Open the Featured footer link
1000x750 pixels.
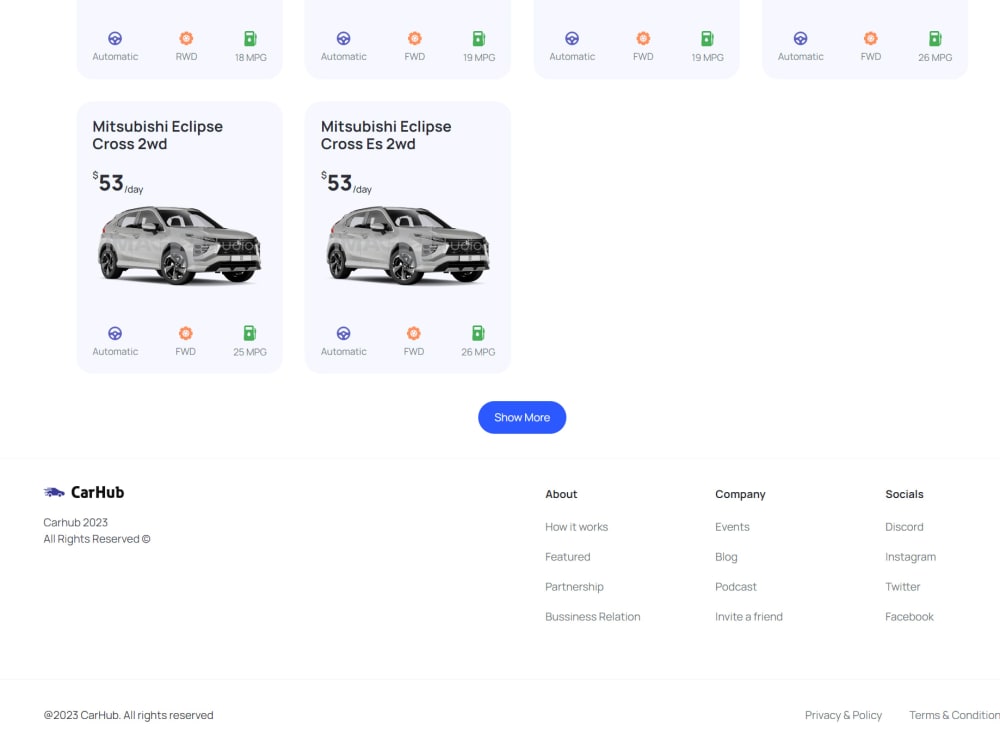568,557
